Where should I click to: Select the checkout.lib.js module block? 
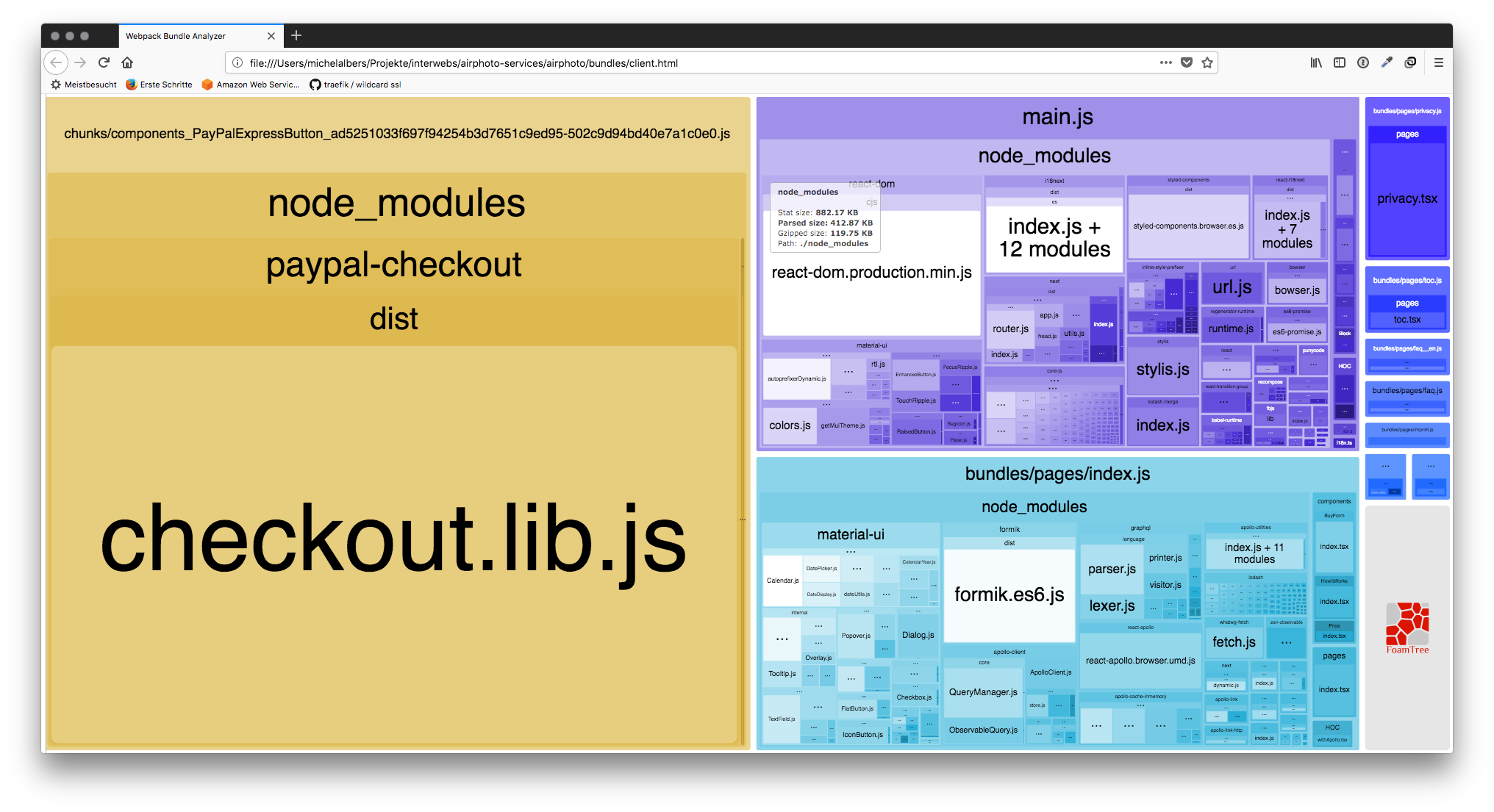393,544
